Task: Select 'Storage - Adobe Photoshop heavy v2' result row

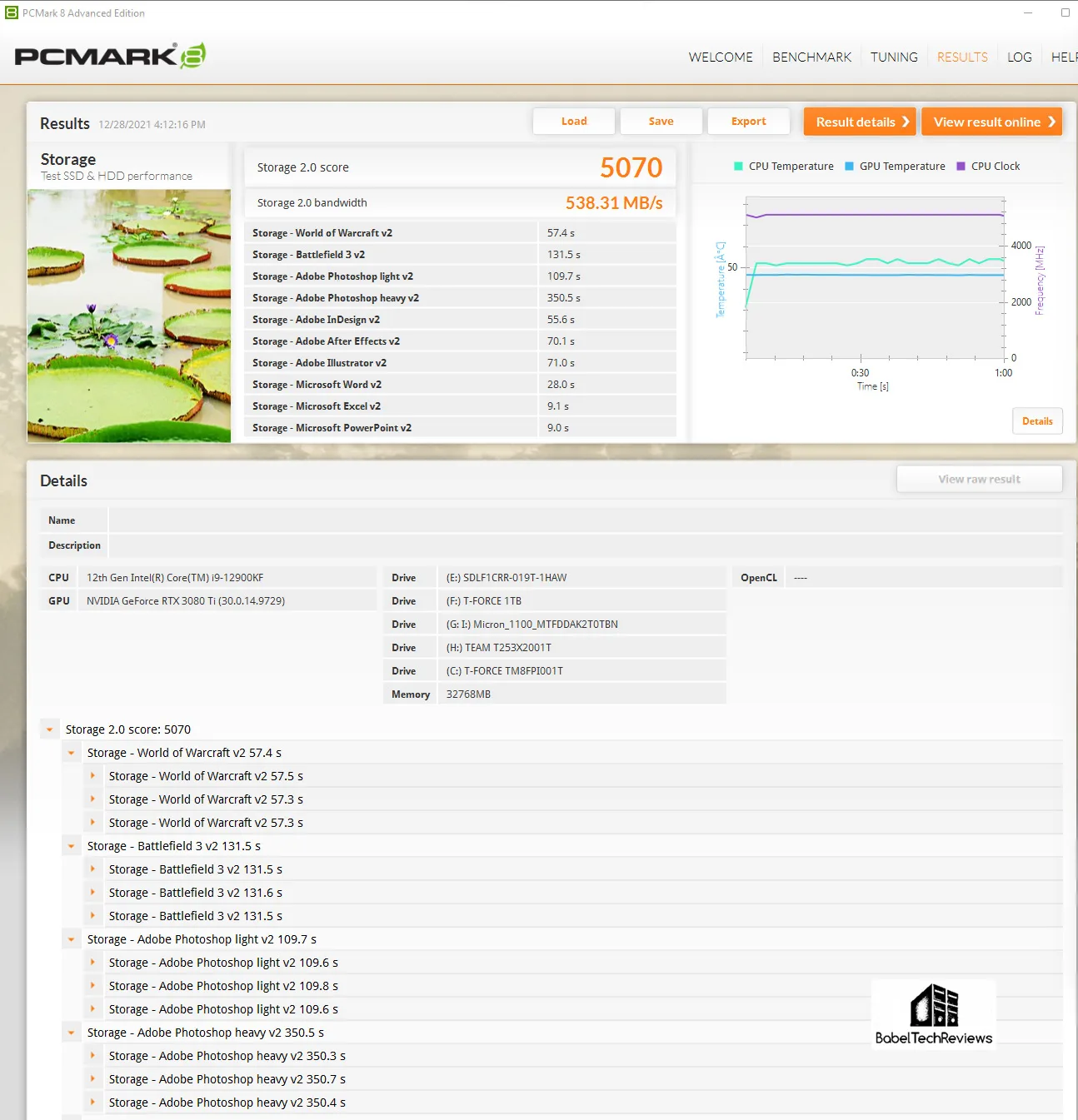Action: [x=460, y=298]
